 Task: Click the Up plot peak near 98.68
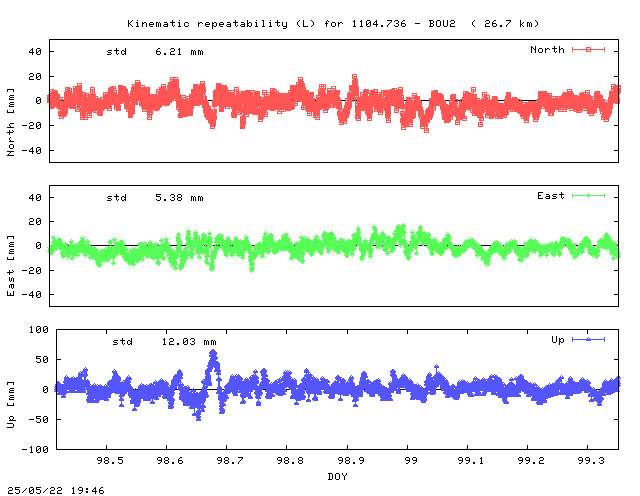click(x=213, y=353)
